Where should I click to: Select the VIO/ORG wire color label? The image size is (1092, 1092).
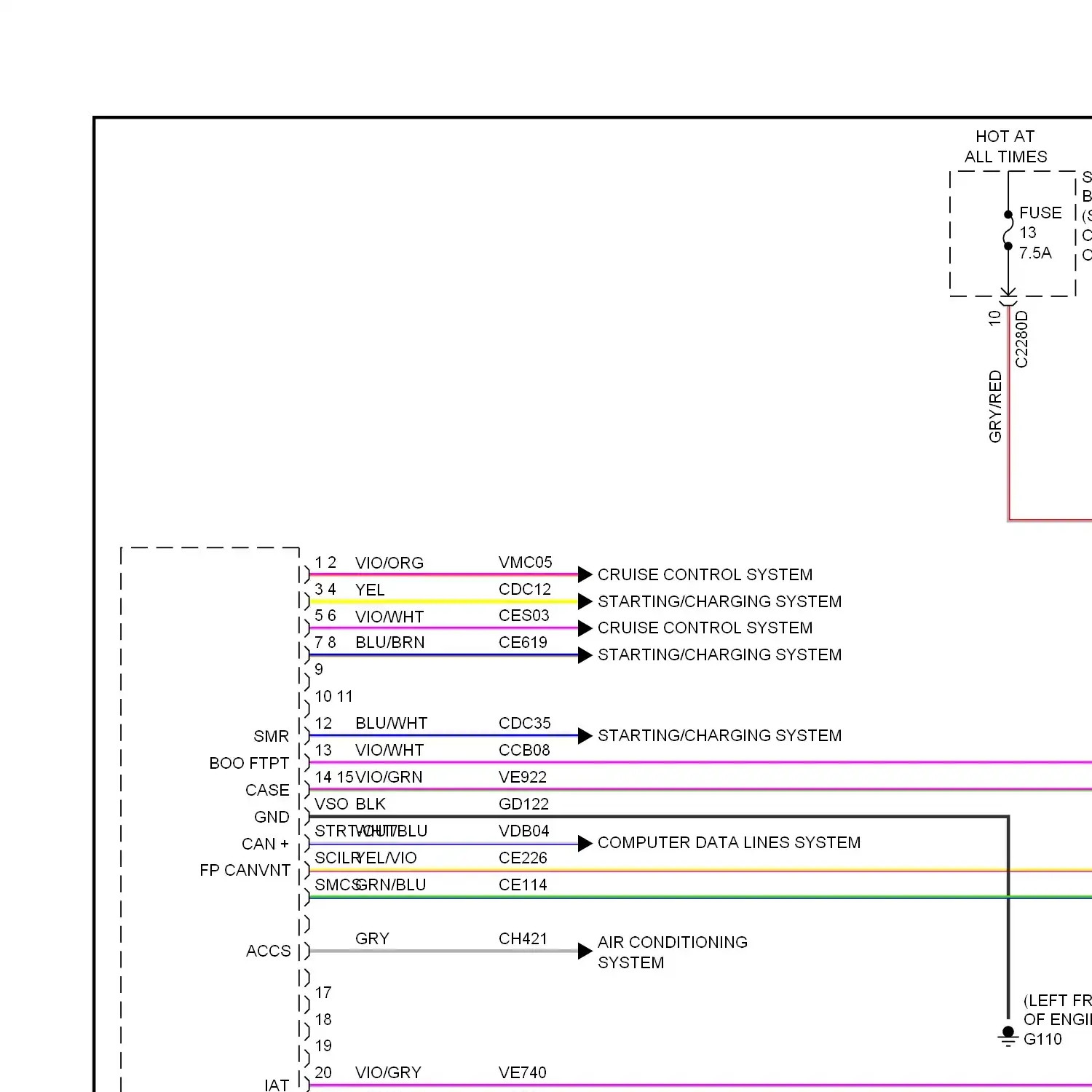click(x=389, y=563)
